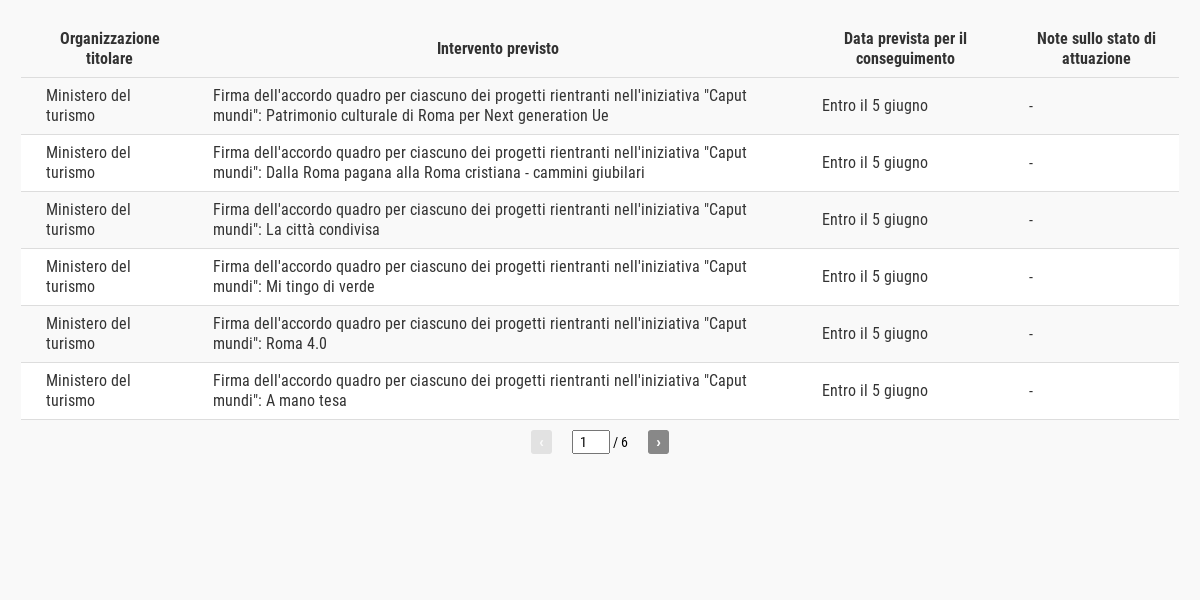1200x600 pixels.
Task: Click the date cell of Roma 4.0 row
Action: (875, 334)
